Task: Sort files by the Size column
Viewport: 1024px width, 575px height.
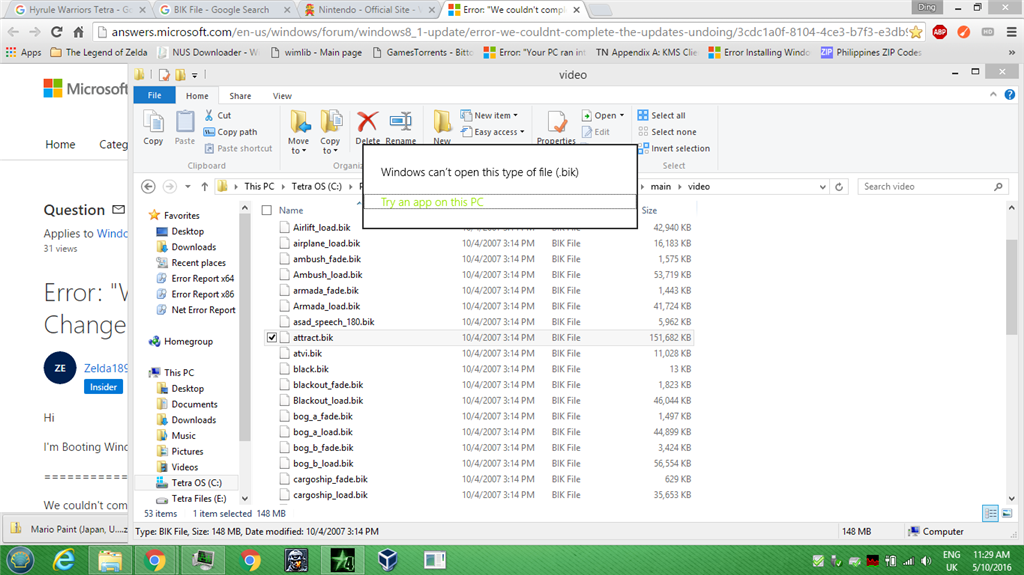Action: click(649, 210)
